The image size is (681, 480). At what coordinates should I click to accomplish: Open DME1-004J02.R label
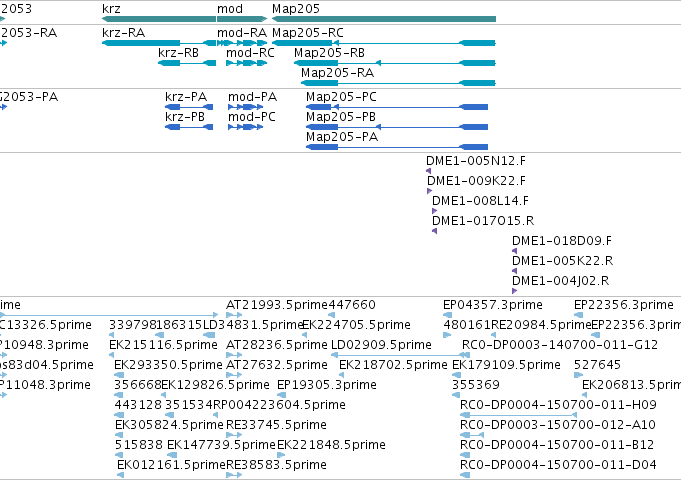click(560, 281)
